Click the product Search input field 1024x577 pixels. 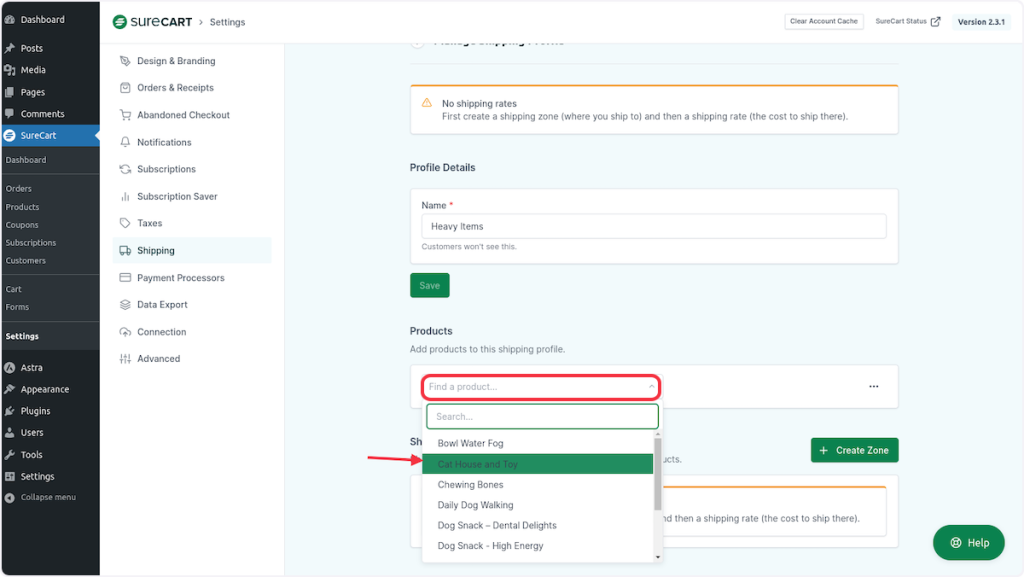coord(541,416)
